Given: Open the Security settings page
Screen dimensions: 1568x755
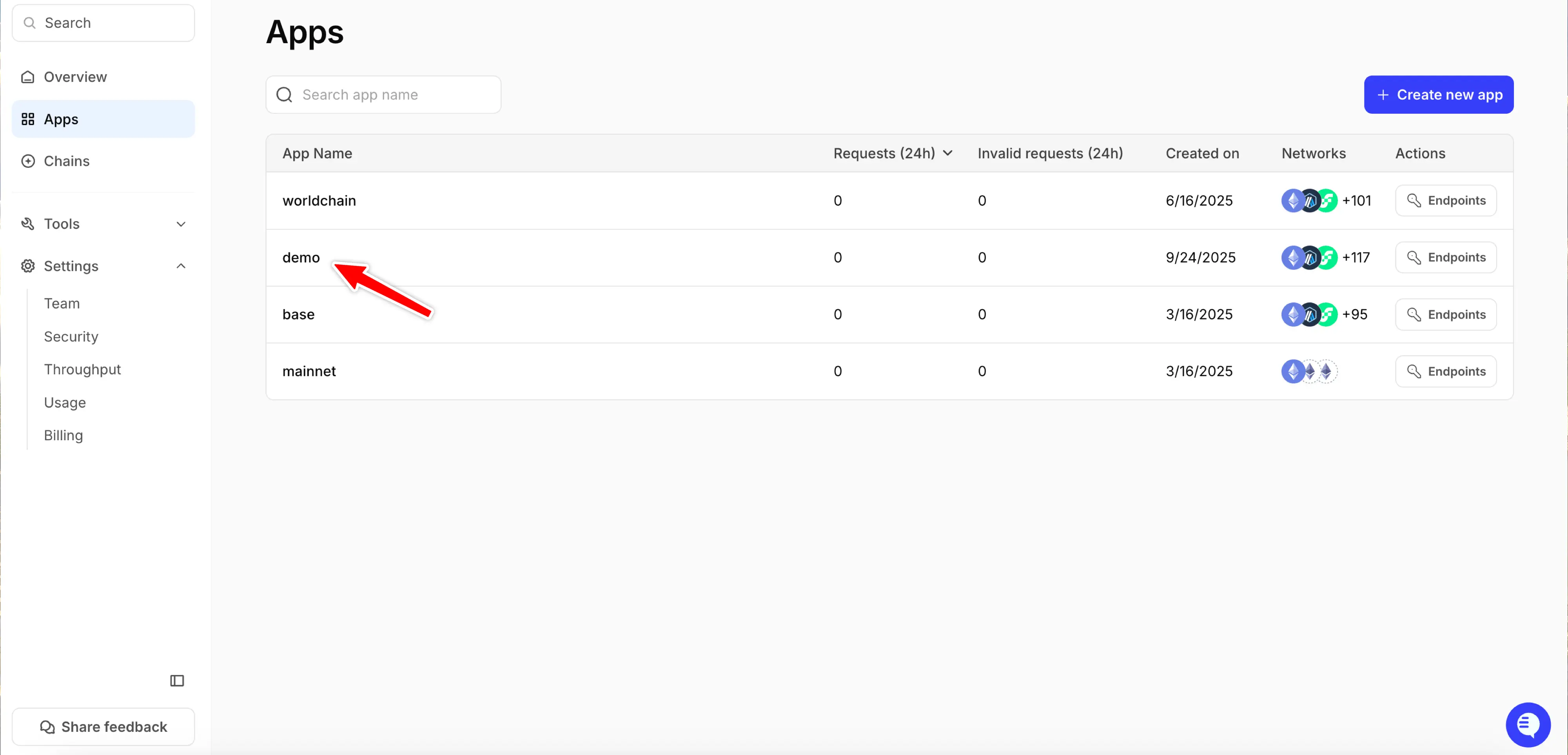Looking at the screenshot, I should 71,337.
